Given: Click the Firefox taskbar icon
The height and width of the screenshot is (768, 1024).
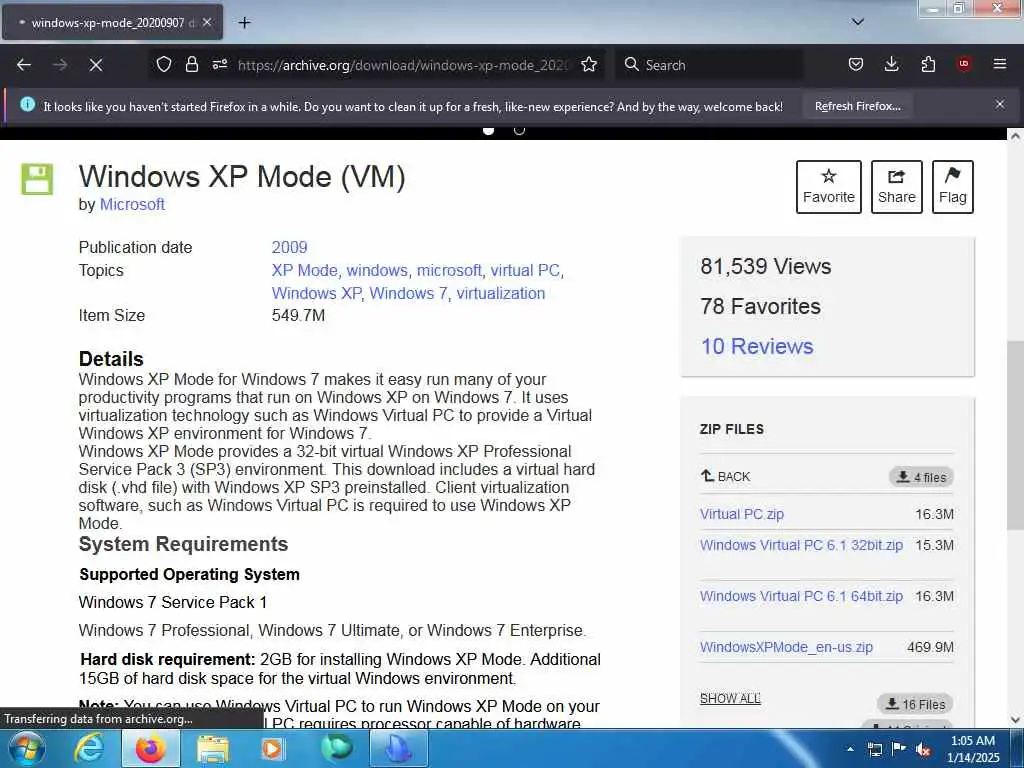Looking at the screenshot, I should (x=150, y=748).
